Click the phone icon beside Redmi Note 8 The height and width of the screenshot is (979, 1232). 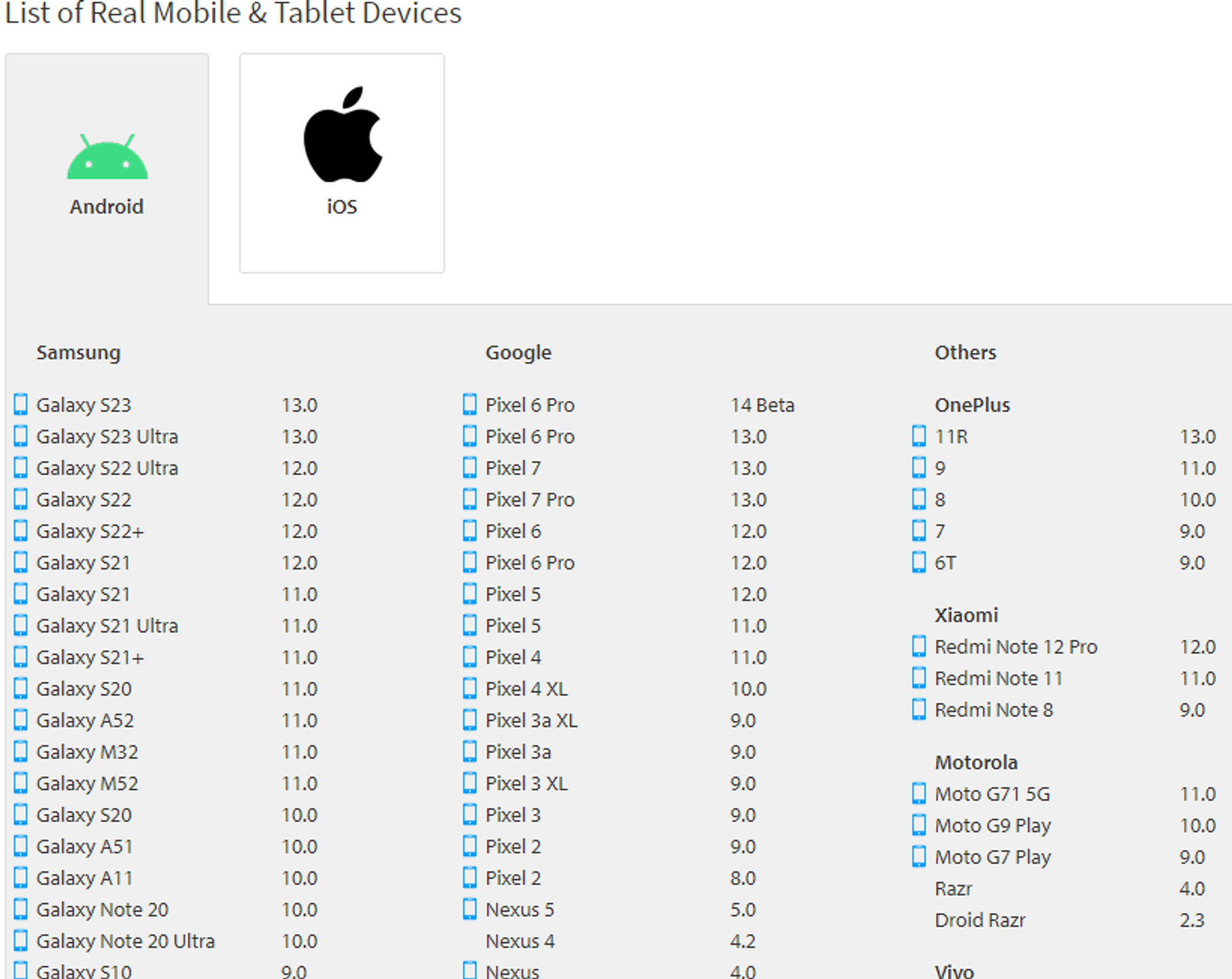click(x=918, y=709)
